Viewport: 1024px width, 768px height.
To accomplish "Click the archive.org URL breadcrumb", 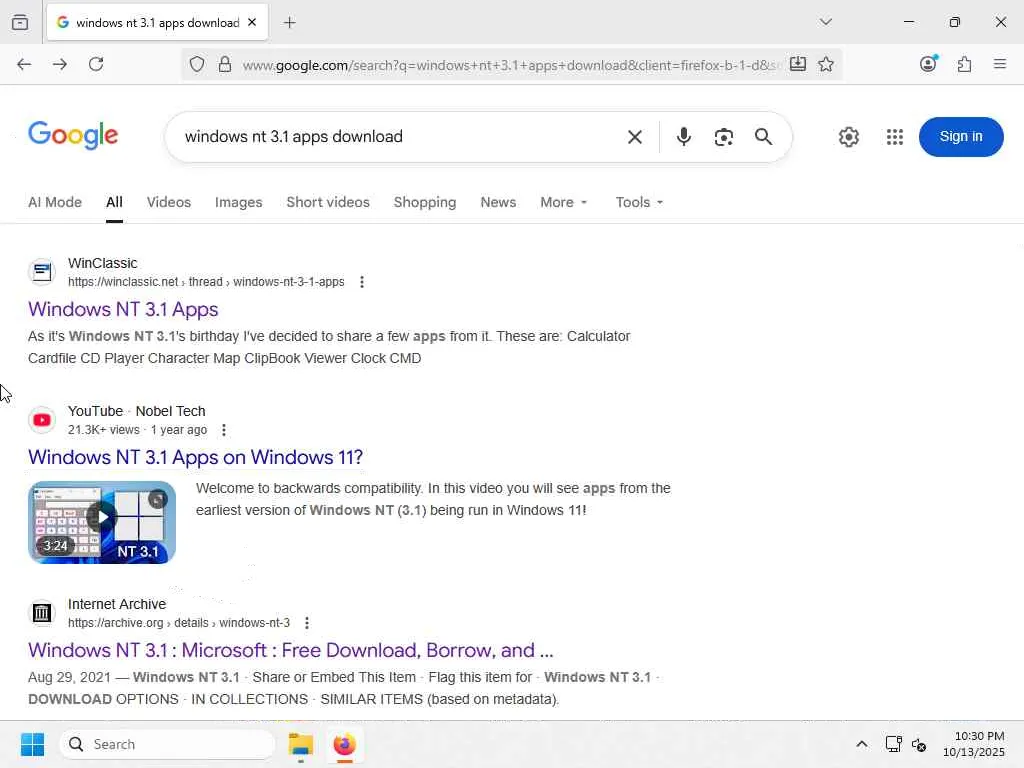I will tap(178, 622).
